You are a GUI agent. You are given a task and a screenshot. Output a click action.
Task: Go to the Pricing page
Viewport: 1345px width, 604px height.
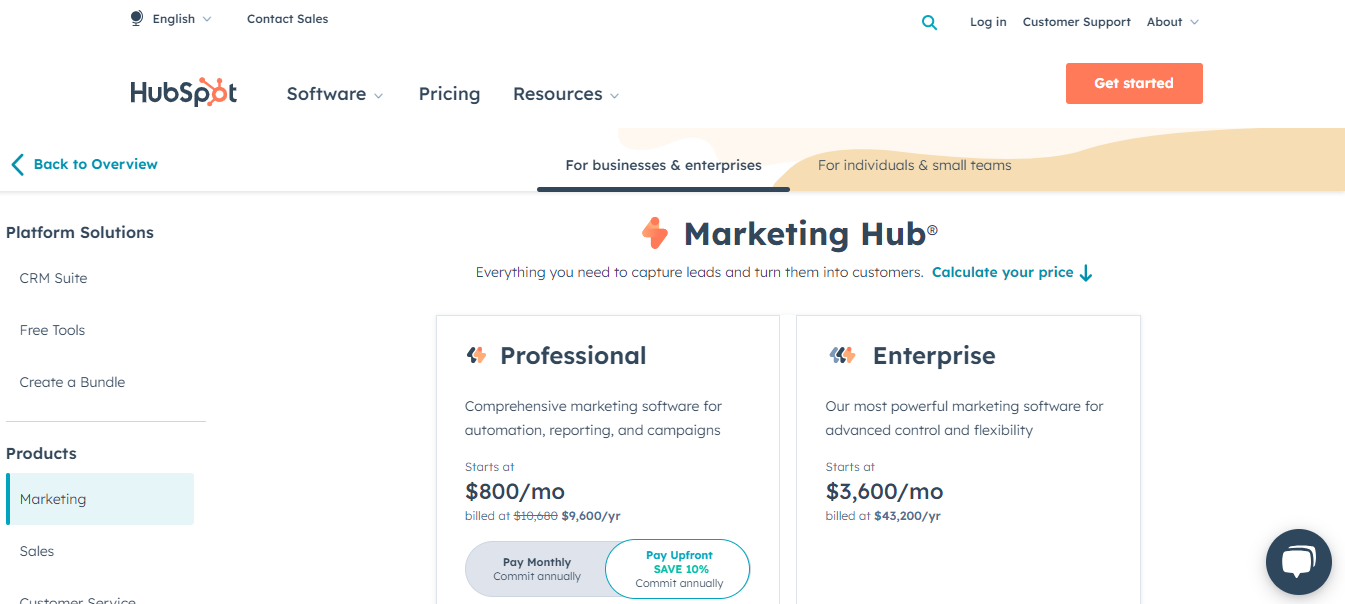pyautogui.click(x=449, y=94)
